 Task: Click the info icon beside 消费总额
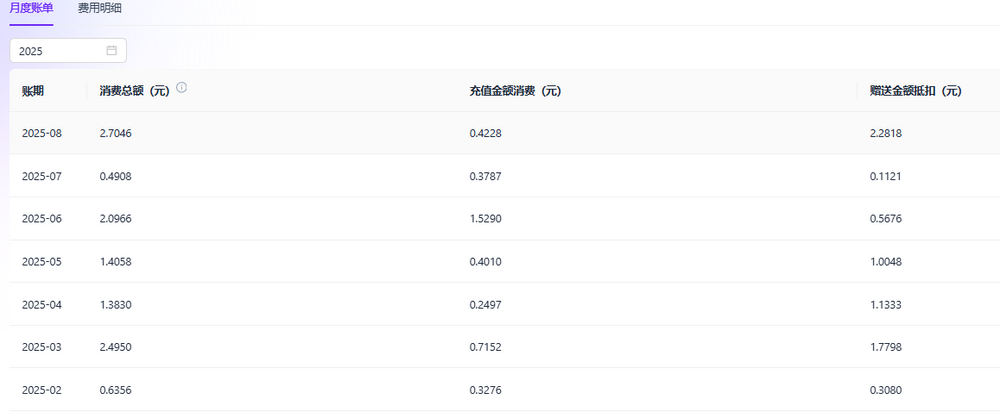coord(181,88)
